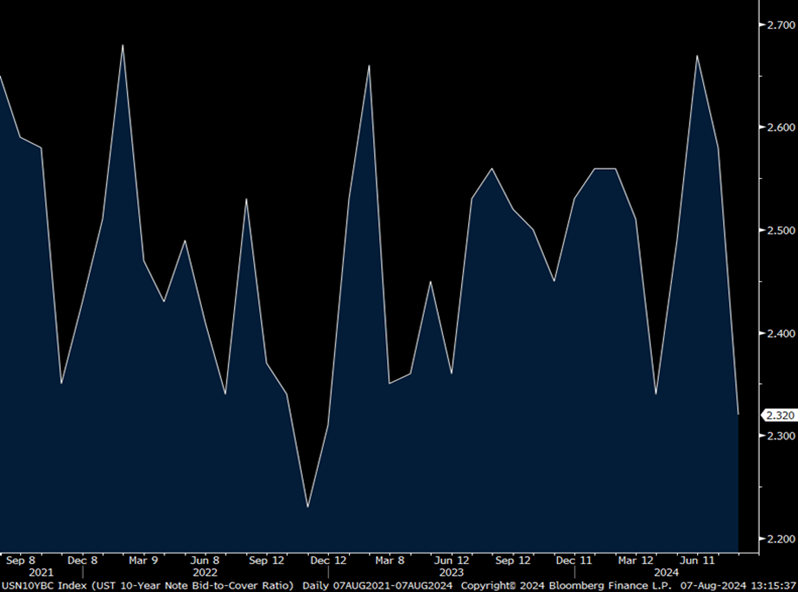This screenshot has height=592, width=798.
Task: Click the Jun 8 axis label
Action: (x=204, y=560)
